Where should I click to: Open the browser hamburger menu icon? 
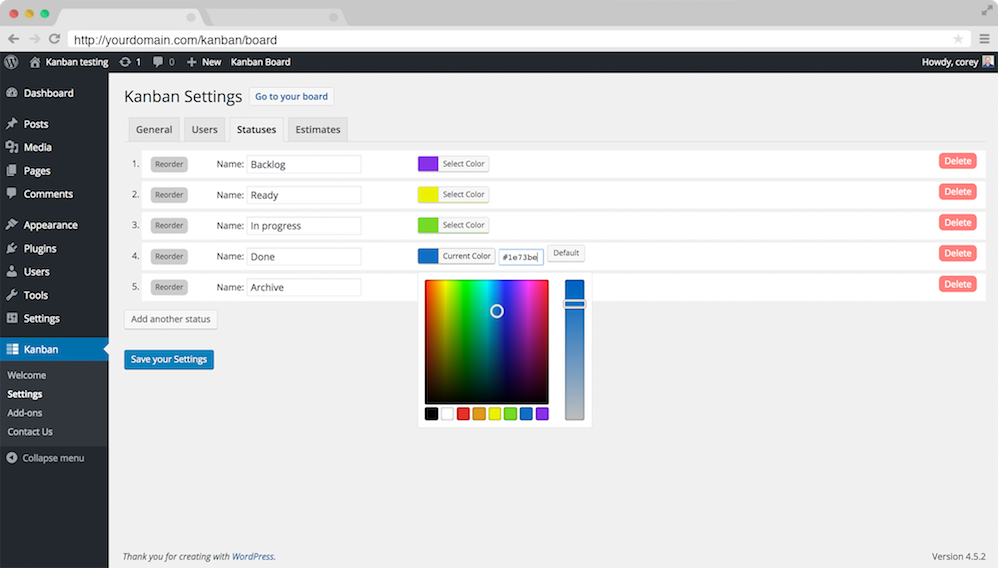[983, 39]
